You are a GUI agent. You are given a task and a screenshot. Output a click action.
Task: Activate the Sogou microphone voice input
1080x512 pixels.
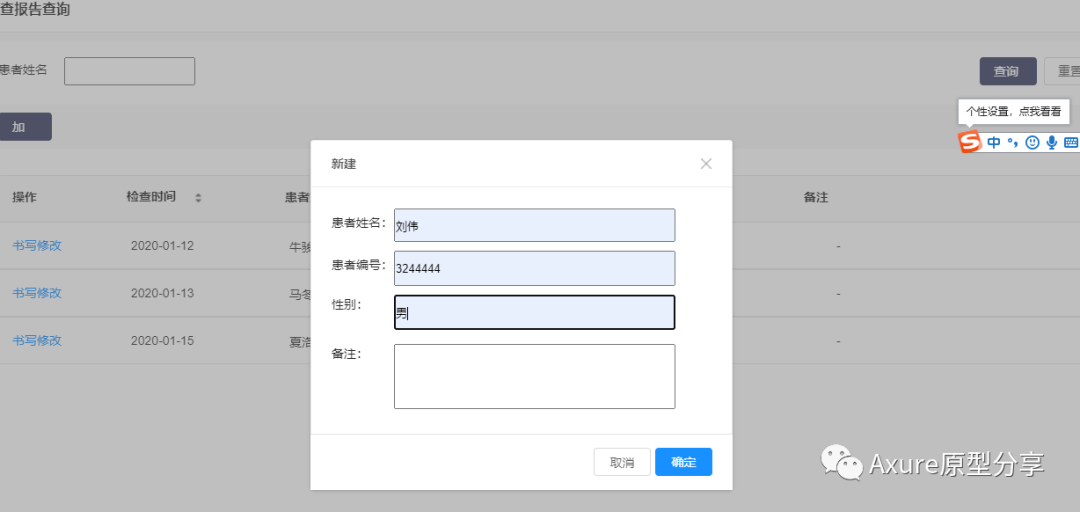(1051, 143)
